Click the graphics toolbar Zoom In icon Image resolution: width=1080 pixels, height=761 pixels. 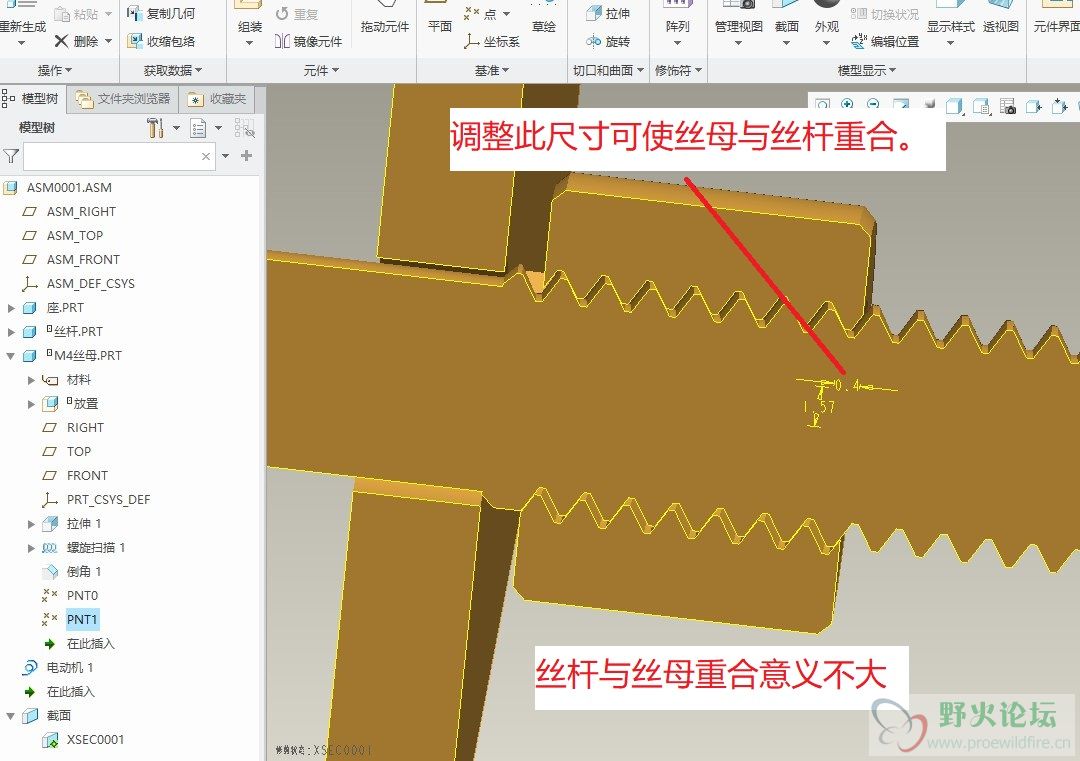coord(847,104)
